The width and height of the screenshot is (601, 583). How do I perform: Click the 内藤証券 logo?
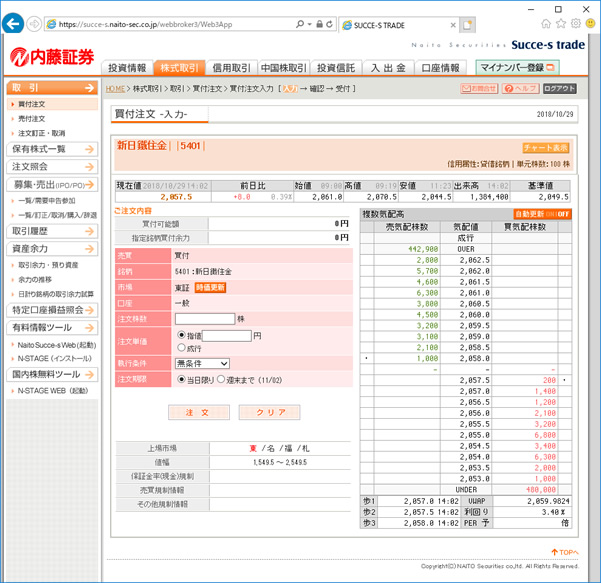(52, 56)
